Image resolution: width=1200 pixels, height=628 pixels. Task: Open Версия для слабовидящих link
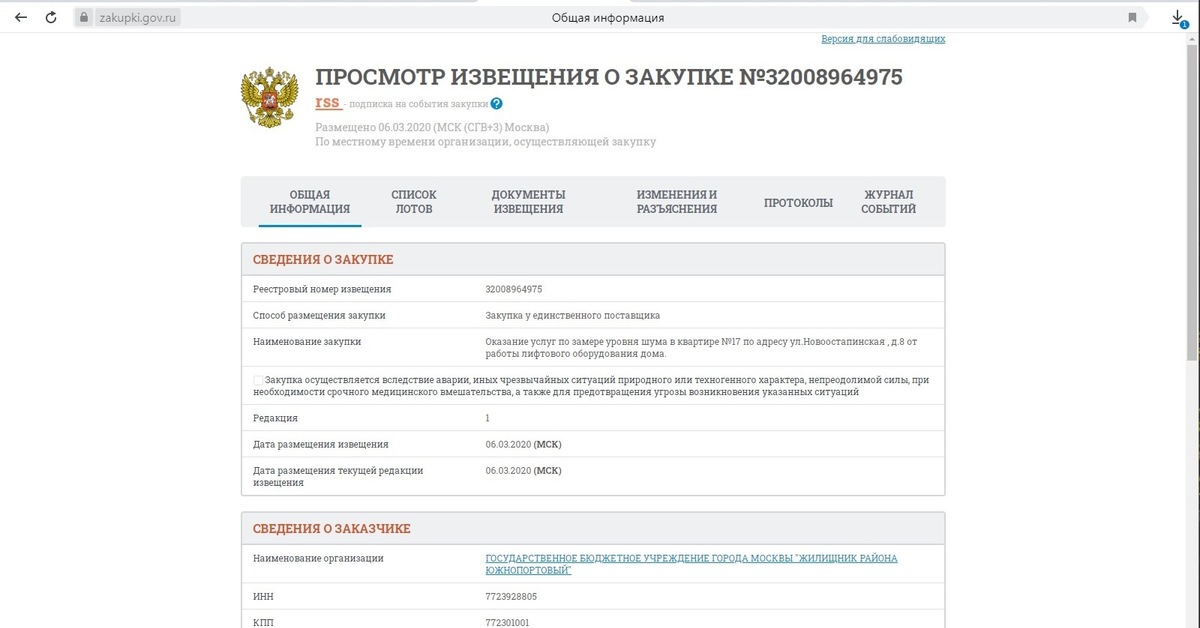[883, 39]
